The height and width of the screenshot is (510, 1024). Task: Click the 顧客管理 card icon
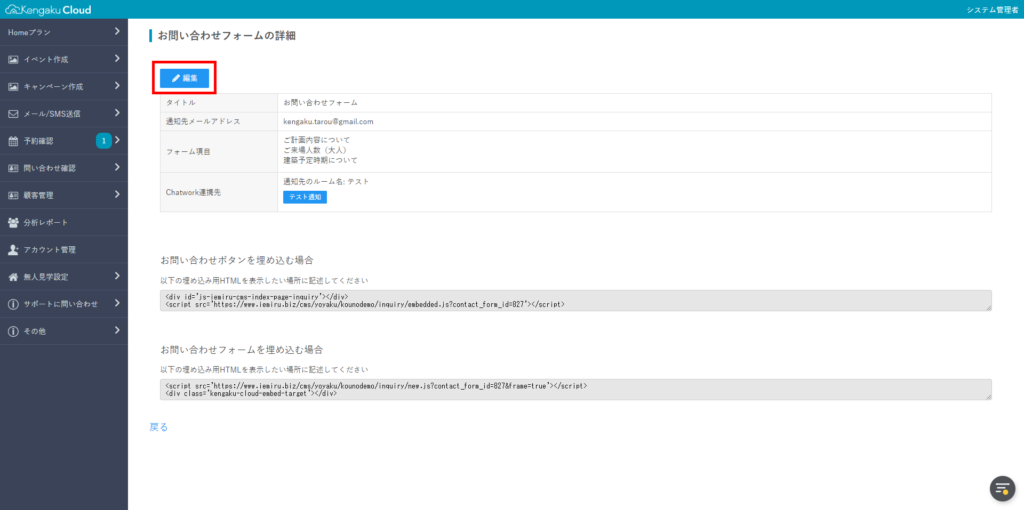13,195
